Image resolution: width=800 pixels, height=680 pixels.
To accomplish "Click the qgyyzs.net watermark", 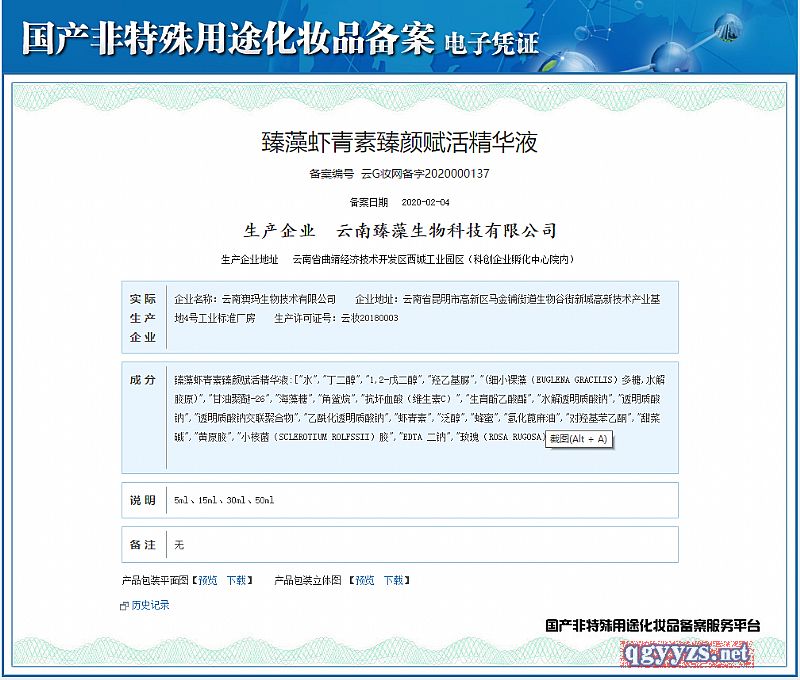I will click(687, 654).
